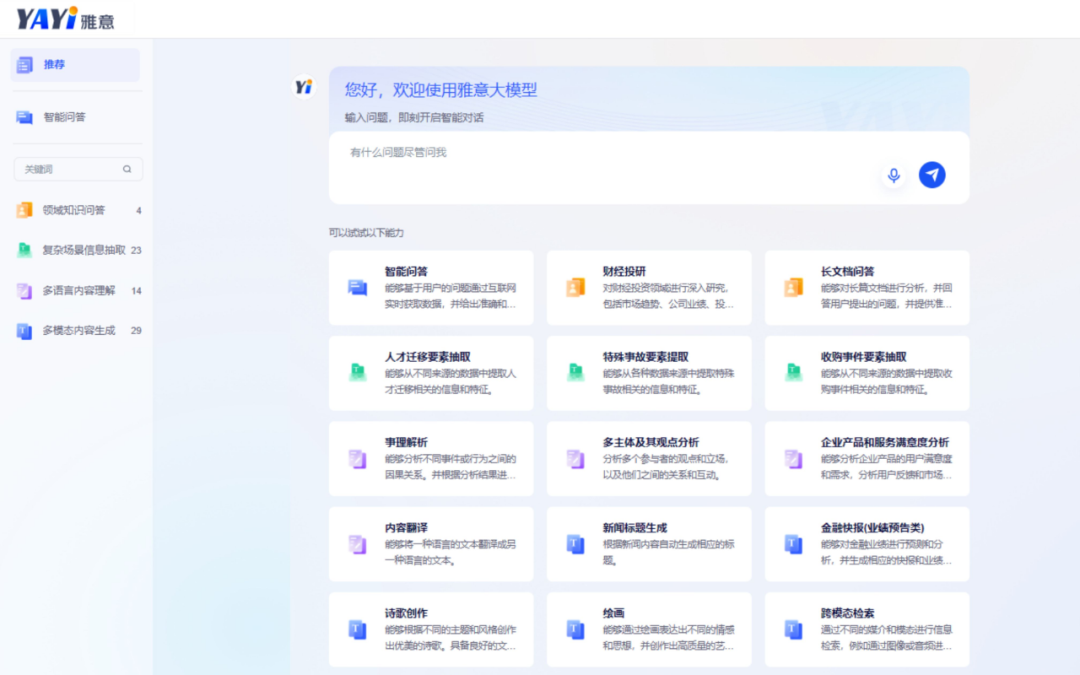Open the 新闻标题生成 card title
The image size is (1080, 675).
(x=634, y=528)
